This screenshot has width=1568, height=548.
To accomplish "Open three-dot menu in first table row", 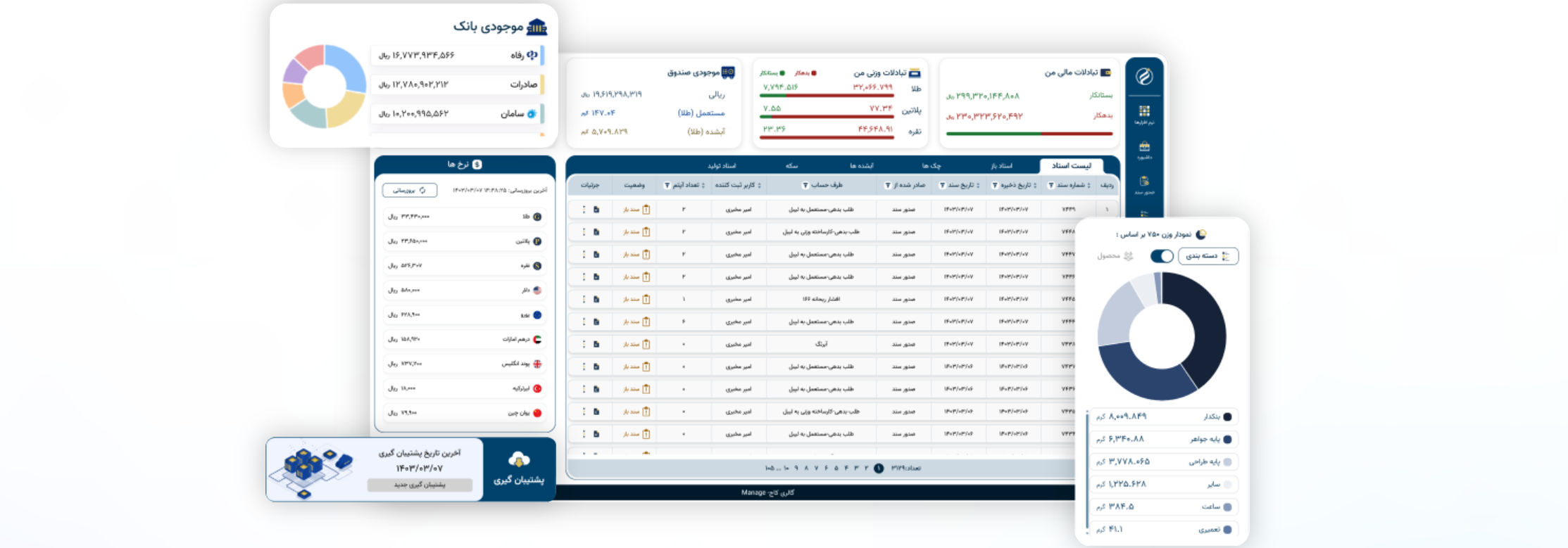I will click(x=584, y=210).
